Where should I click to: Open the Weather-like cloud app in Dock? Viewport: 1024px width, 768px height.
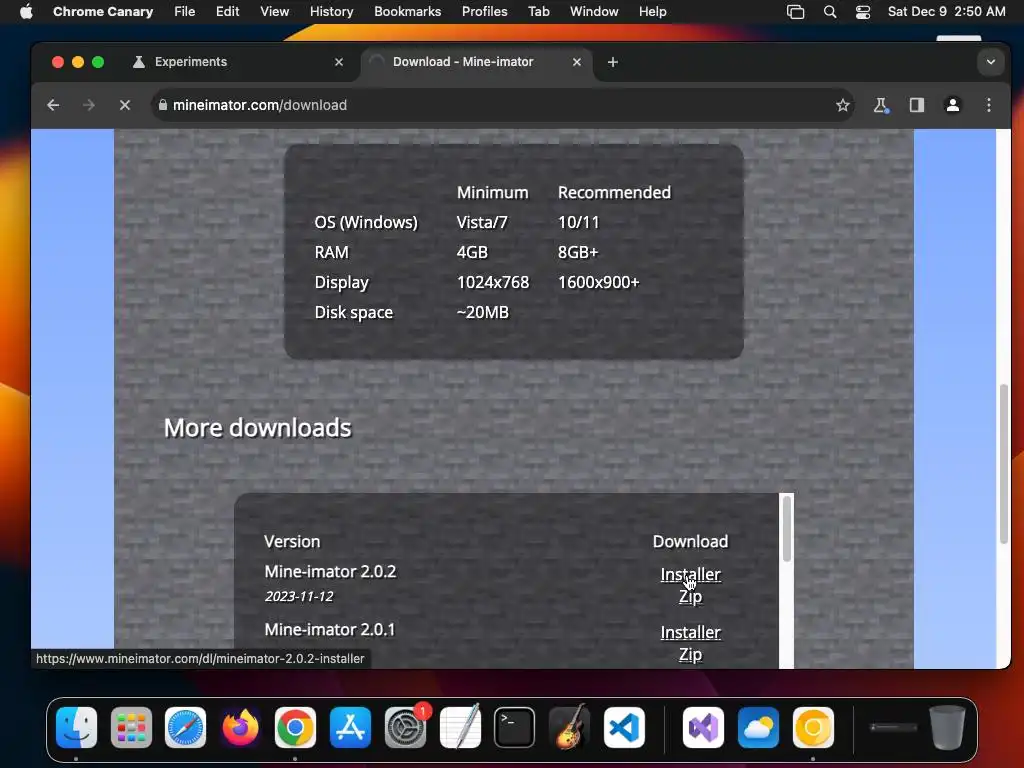coord(758,728)
